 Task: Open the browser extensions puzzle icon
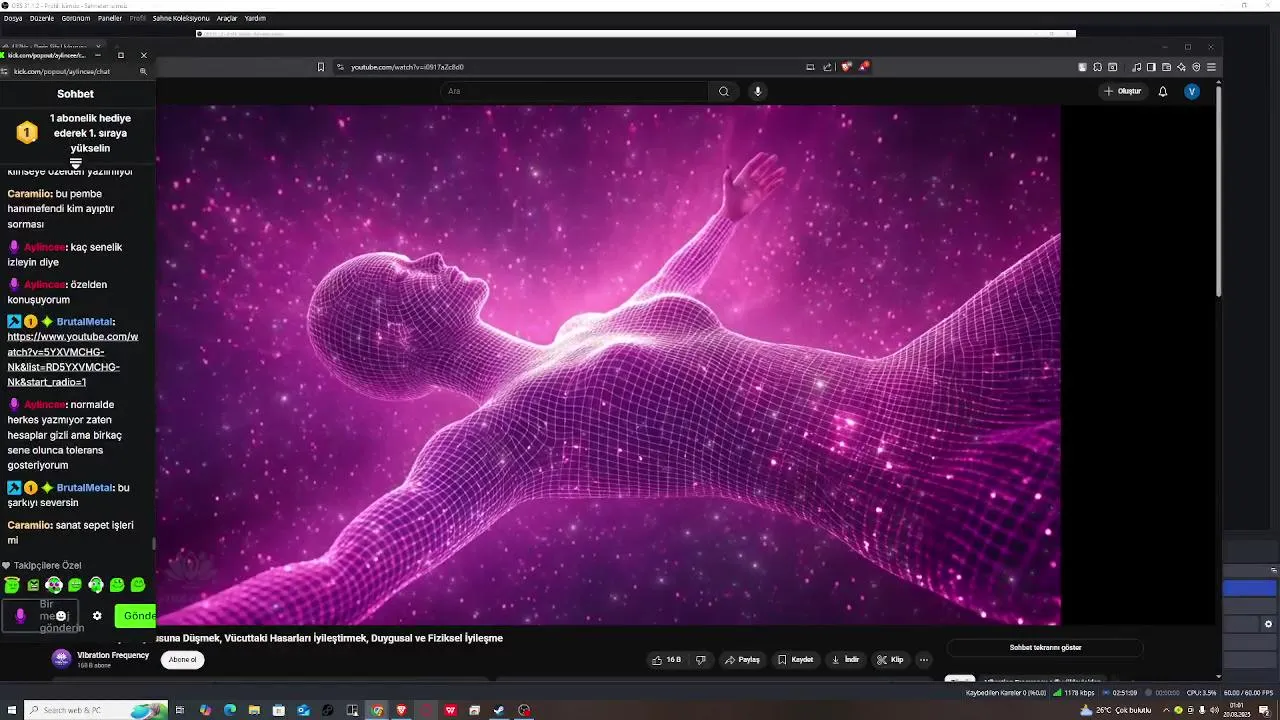pos(1098,67)
